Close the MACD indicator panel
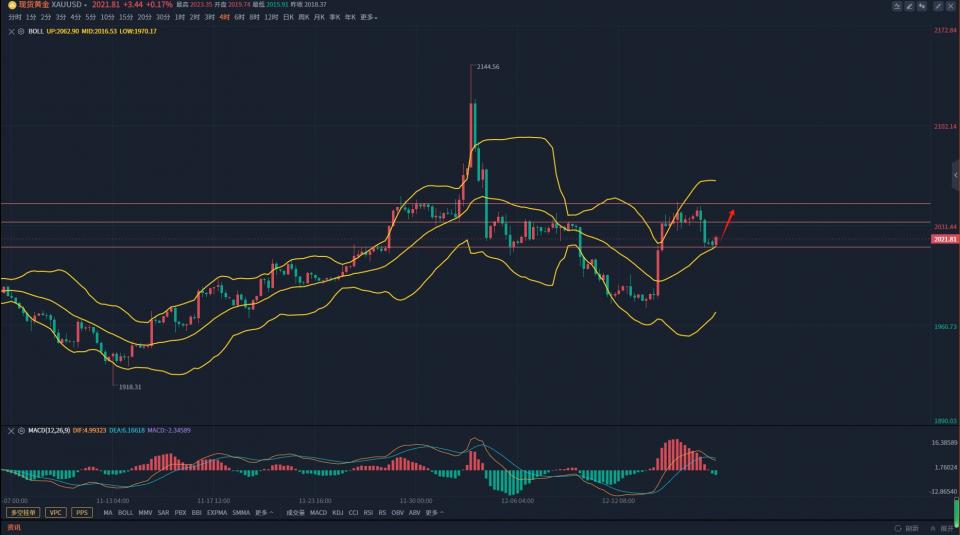 pos(12,430)
